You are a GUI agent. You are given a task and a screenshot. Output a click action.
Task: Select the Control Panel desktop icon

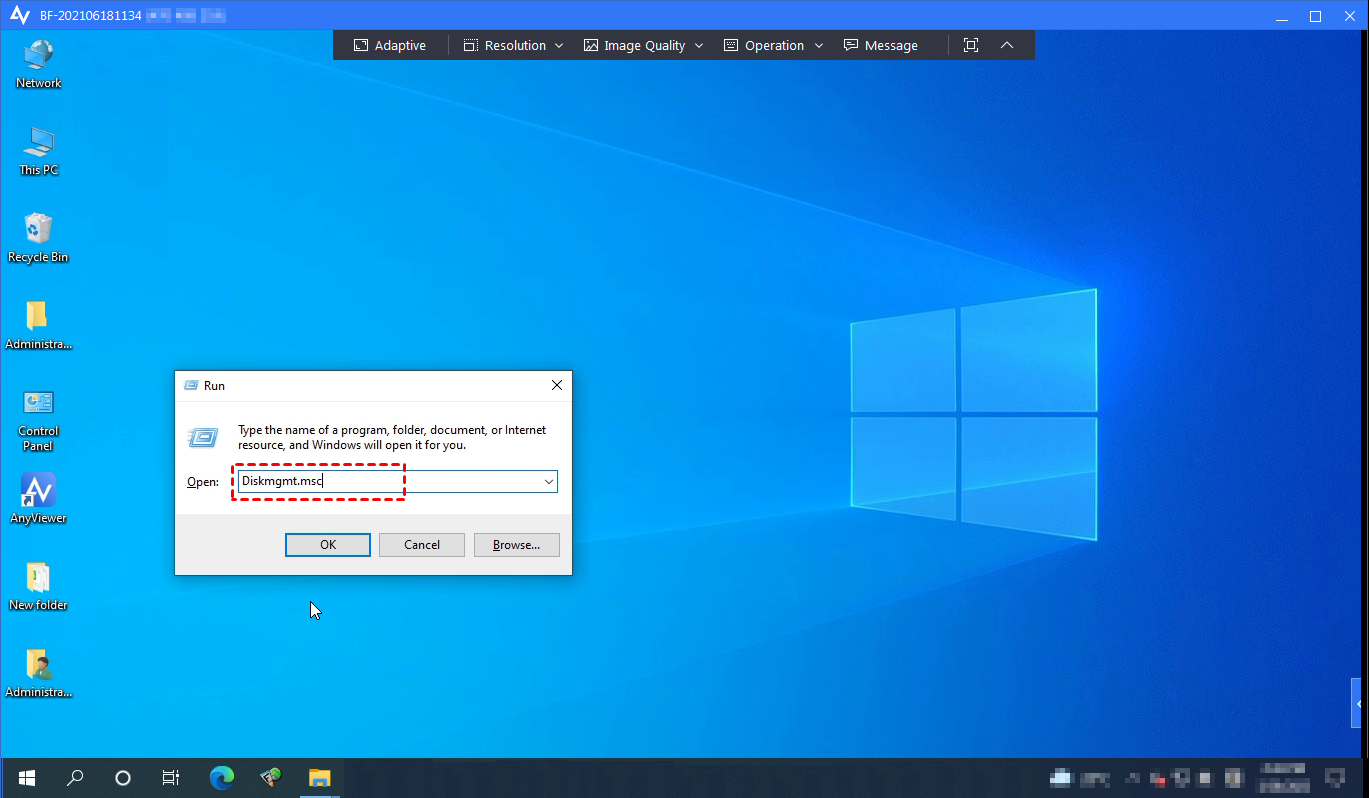[x=38, y=419]
